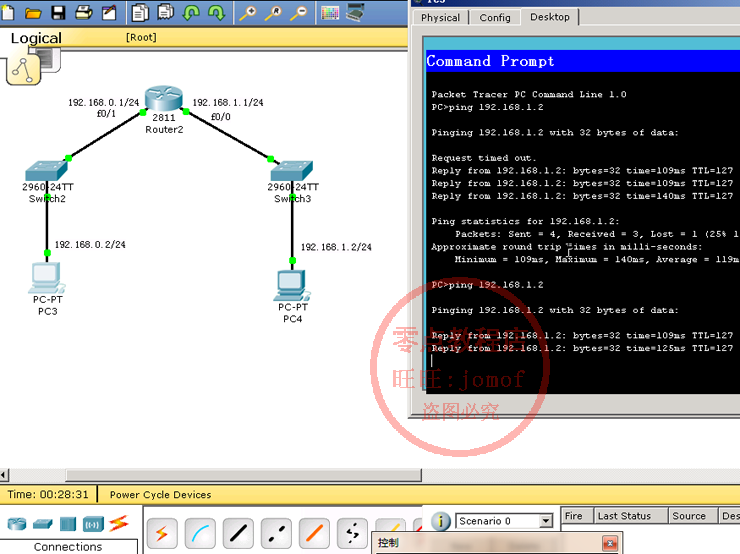Image resolution: width=740 pixels, height=554 pixels.
Task: Click the 192.168.0.1/24 interface label
Action: pyautogui.click(x=103, y=102)
